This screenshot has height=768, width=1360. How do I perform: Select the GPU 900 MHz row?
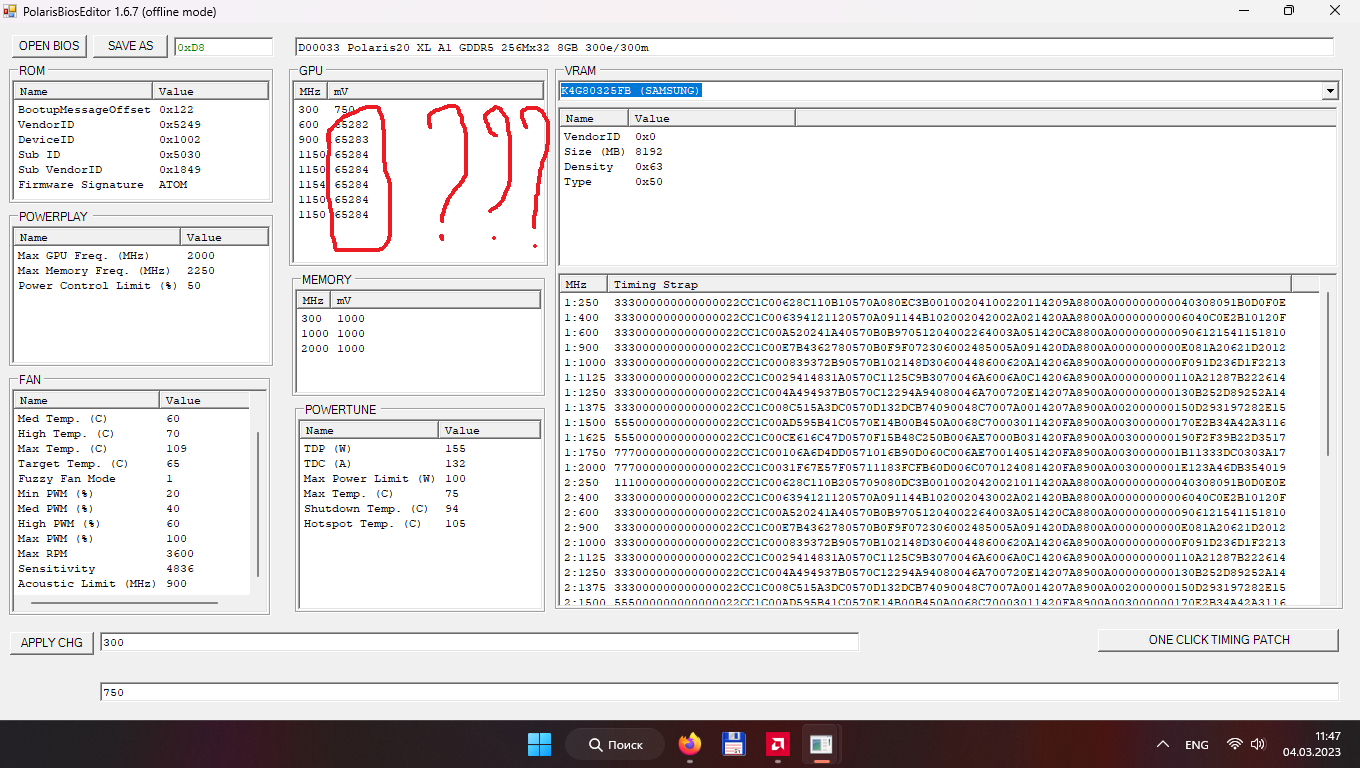click(420, 140)
